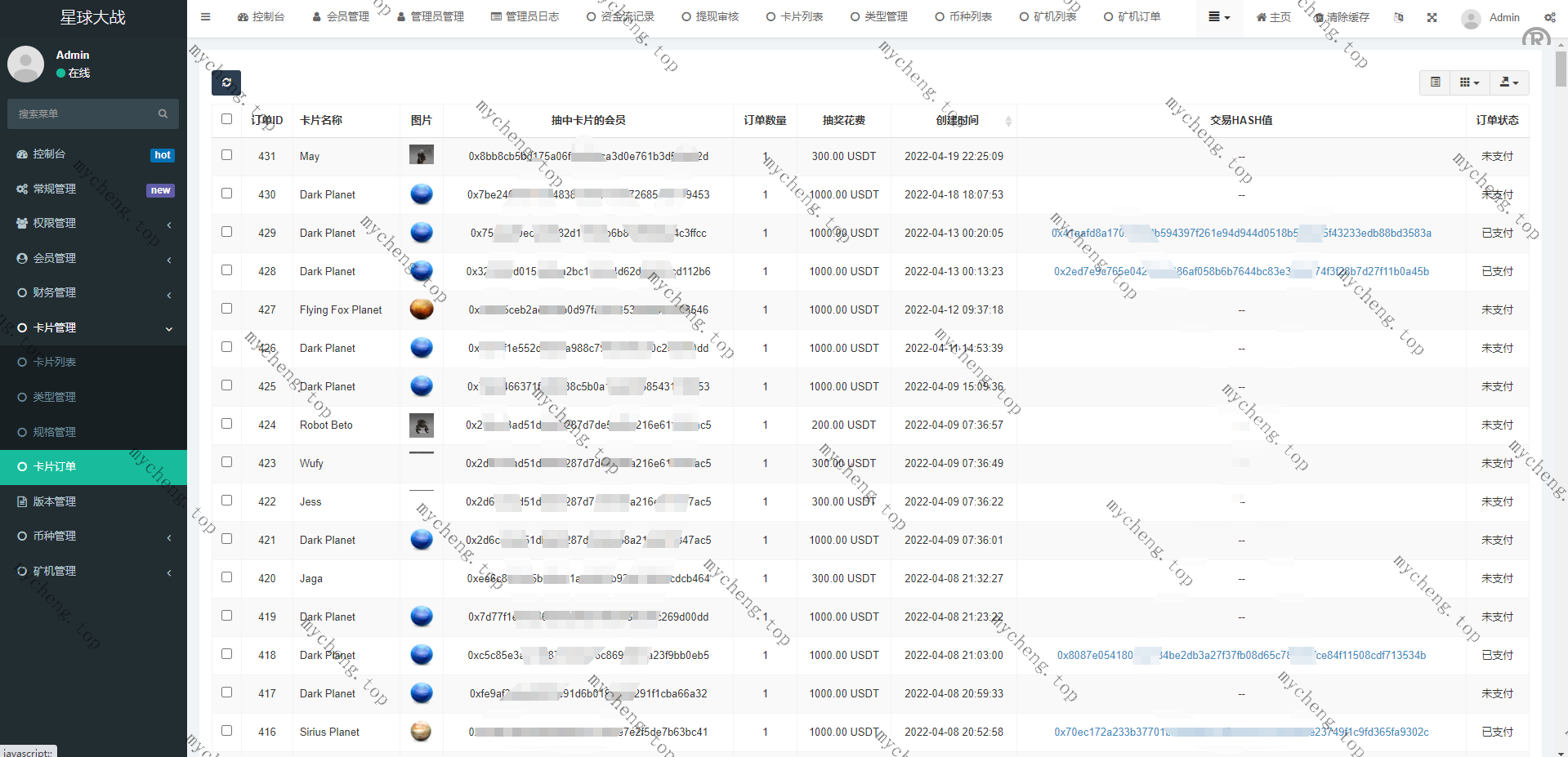The width and height of the screenshot is (1568, 757).
Task: Click the search icon in sidebar search box
Action: coord(163,114)
